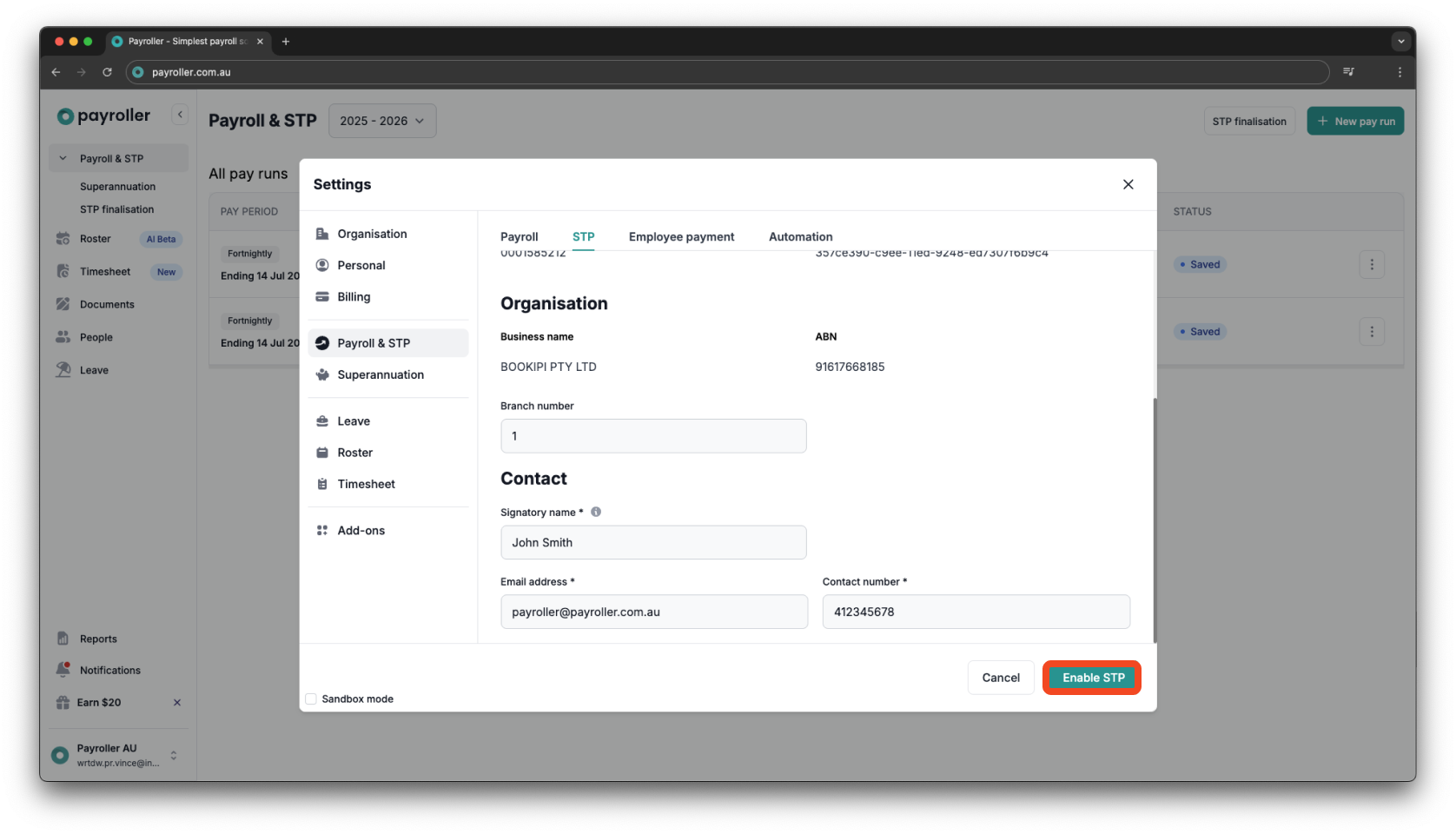Click the Timesheet settings clipboard icon
Screen dimensions: 1456x834
point(322,484)
